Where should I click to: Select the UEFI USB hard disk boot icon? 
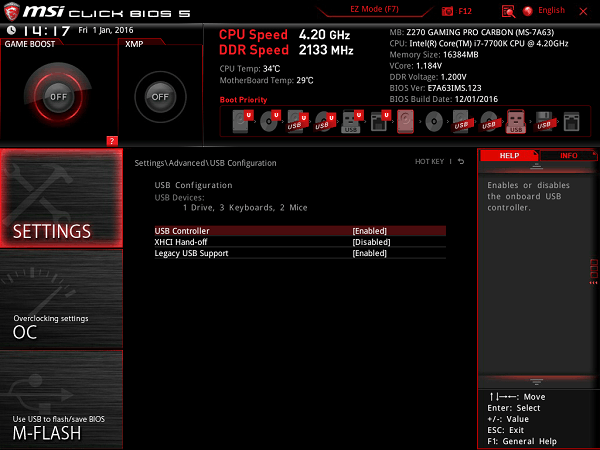point(298,121)
